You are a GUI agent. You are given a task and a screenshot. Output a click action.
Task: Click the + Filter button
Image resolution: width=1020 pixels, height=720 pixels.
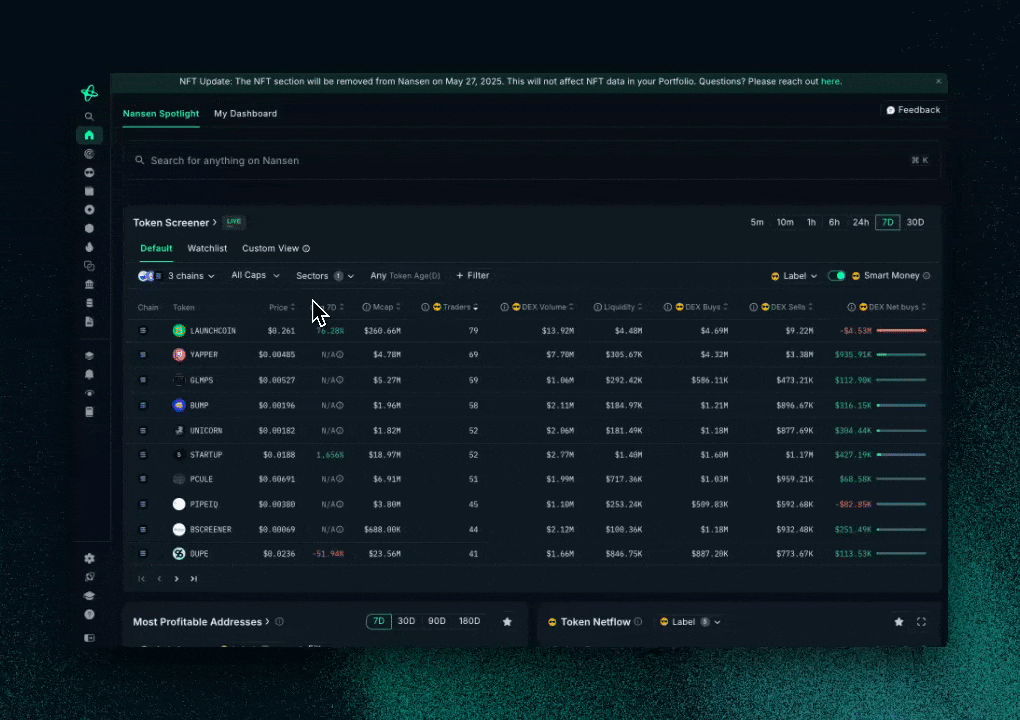tap(473, 276)
